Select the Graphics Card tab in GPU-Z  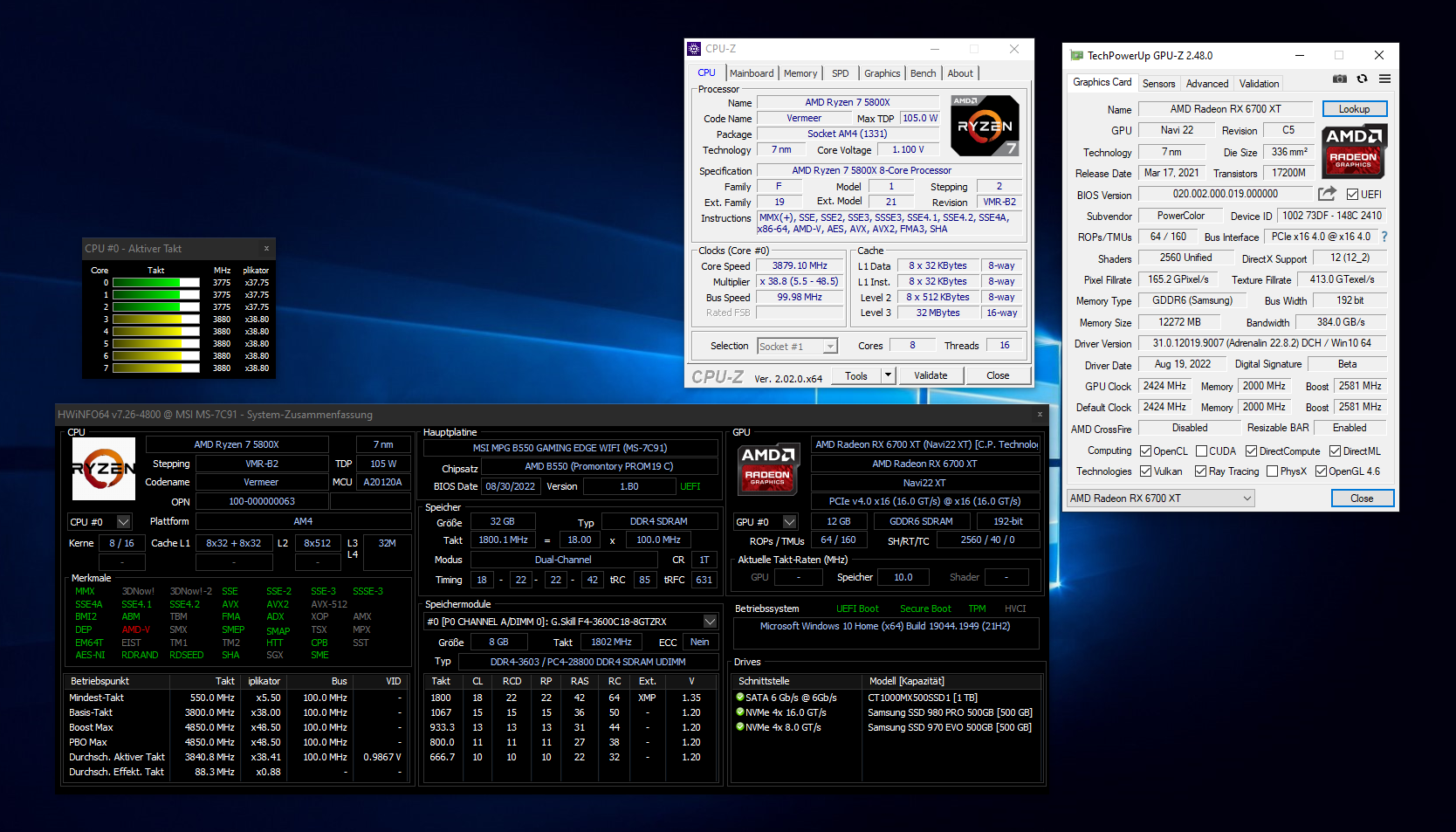tap(1102, 82)
